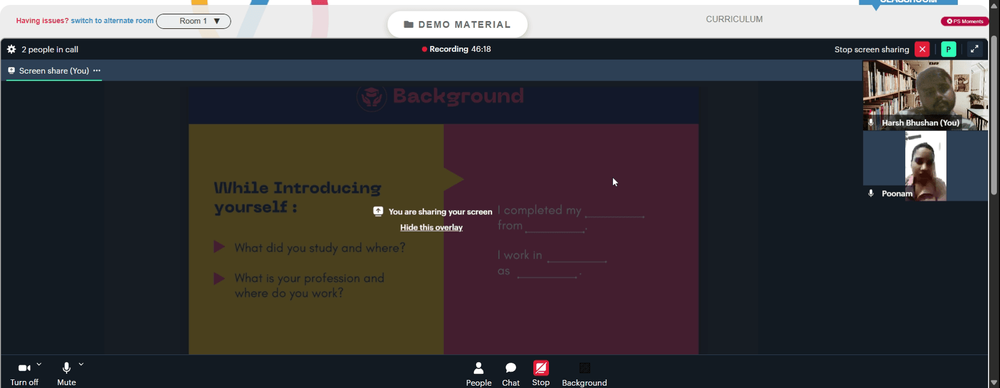The width and height of the screenshot is (1000, 388).
Task: Click the PS Moments button
Action: [965, 21]
